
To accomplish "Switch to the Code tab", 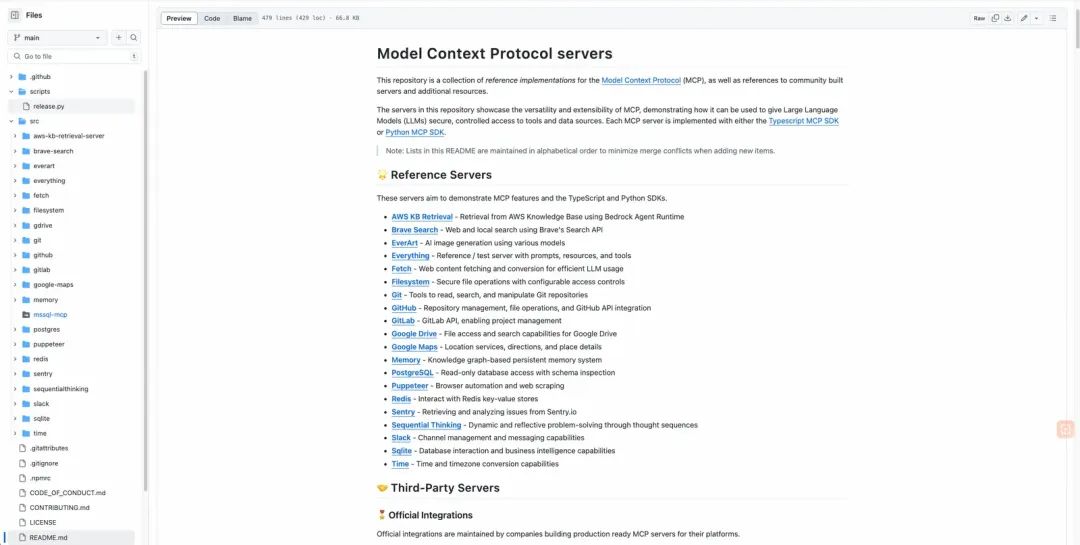I will point(212,18).
